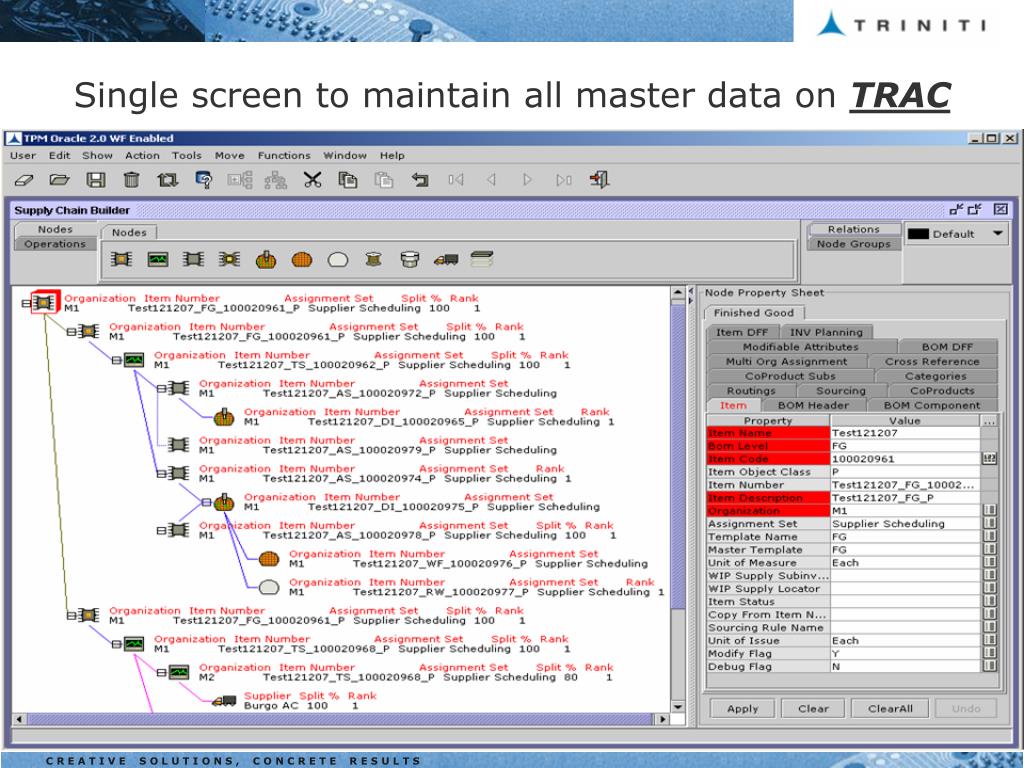Collapse the M1 Test121207_TS_100020968_P tree node
1024x768 pixels.
click(x=116, y=644)
